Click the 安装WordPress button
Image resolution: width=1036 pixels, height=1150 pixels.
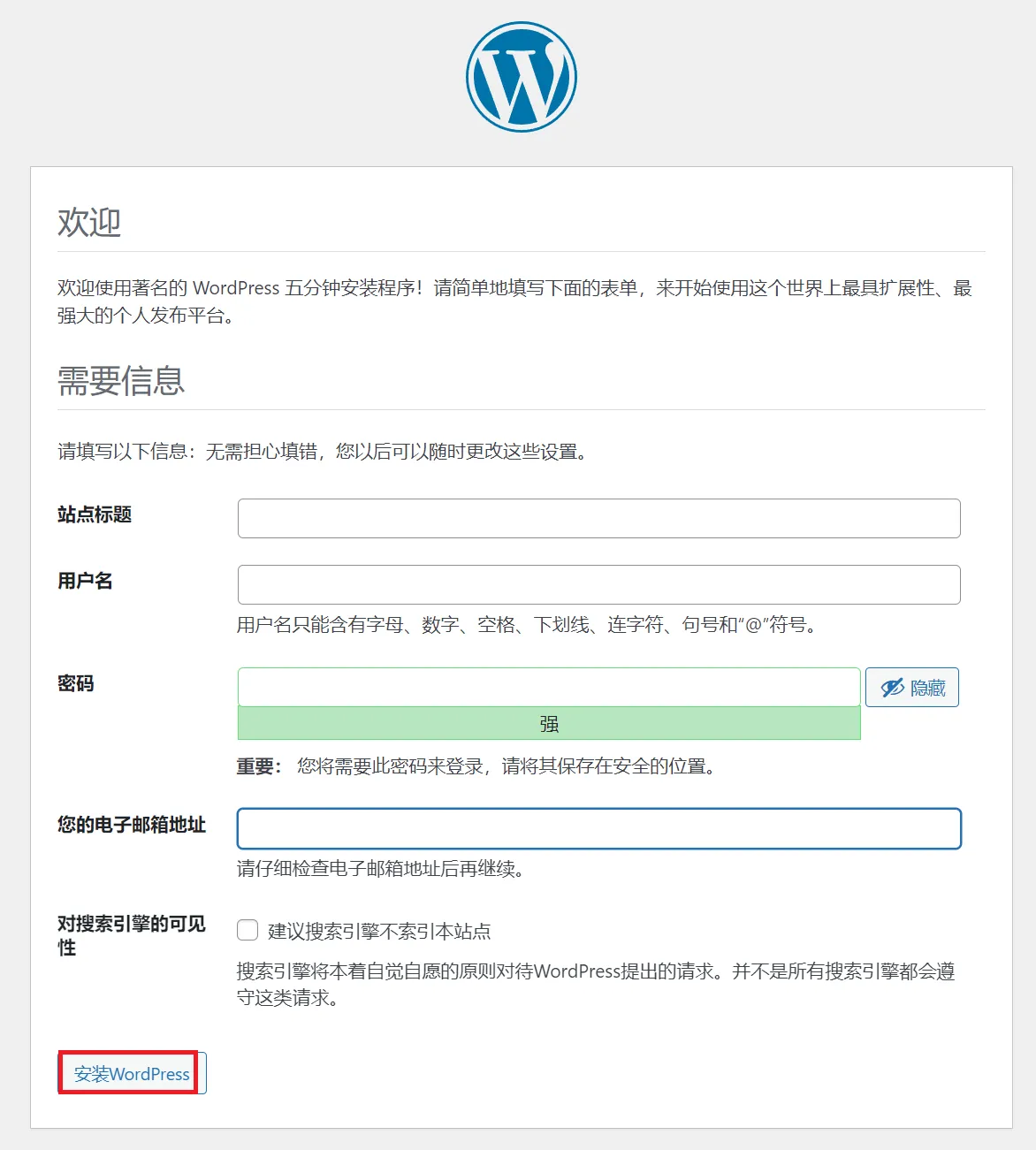tap(132, 1073)
